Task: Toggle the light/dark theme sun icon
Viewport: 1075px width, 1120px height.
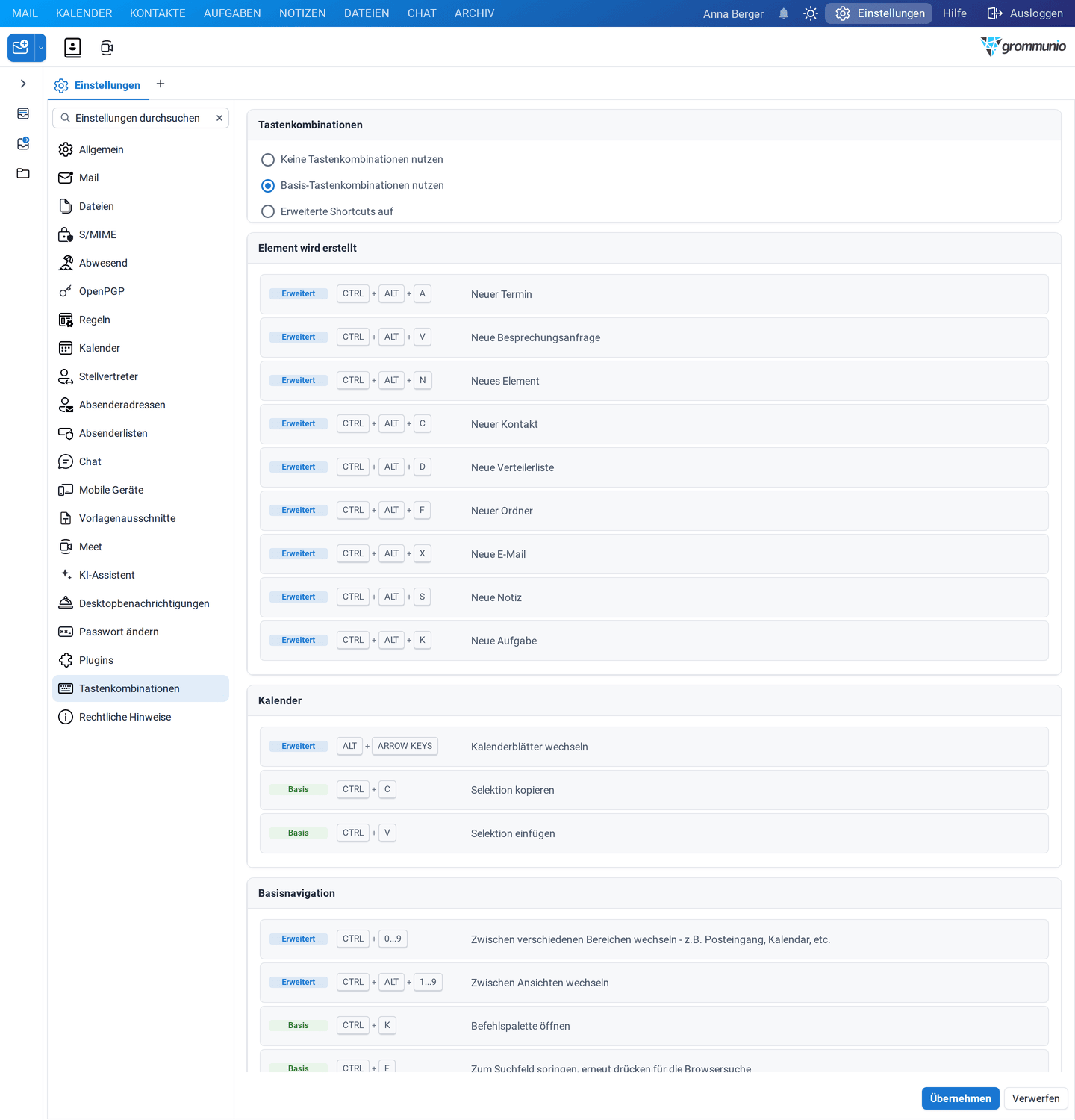Action: pyautogui.click(x=811, y=13)
